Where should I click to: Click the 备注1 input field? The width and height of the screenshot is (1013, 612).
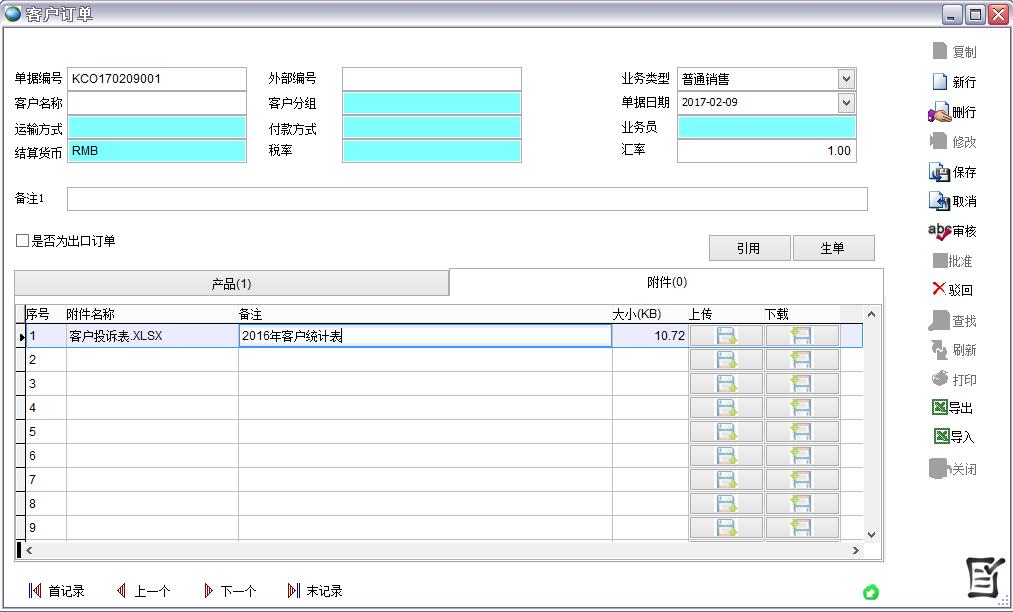click(467, 199)
